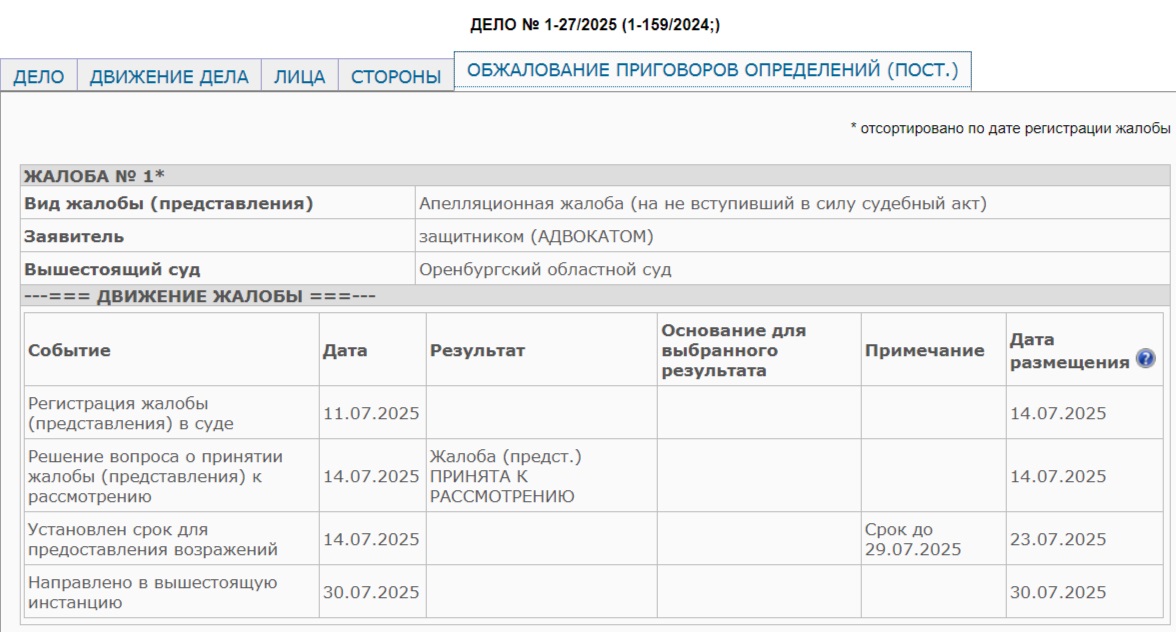
Task: Click the case number heading ДЕЛО № 1-27/2025
Action: [594, 26]
